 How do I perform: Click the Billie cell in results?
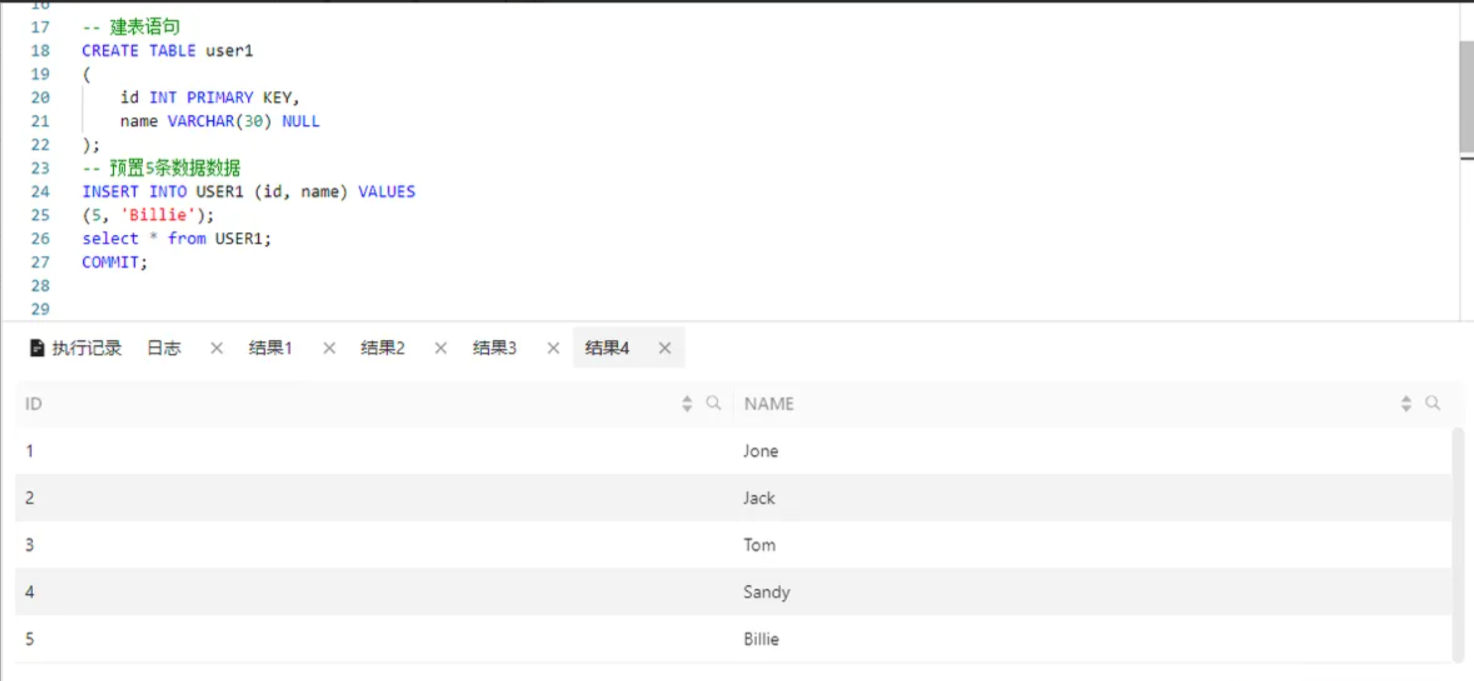761,639
